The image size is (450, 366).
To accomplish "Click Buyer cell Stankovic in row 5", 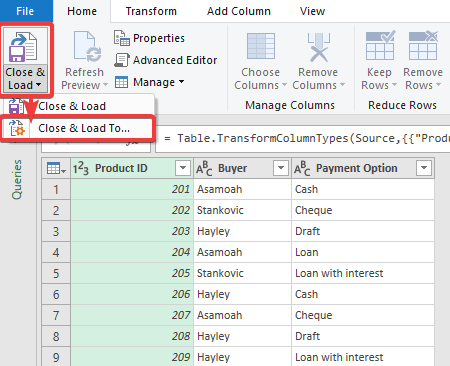I will 242,273.
